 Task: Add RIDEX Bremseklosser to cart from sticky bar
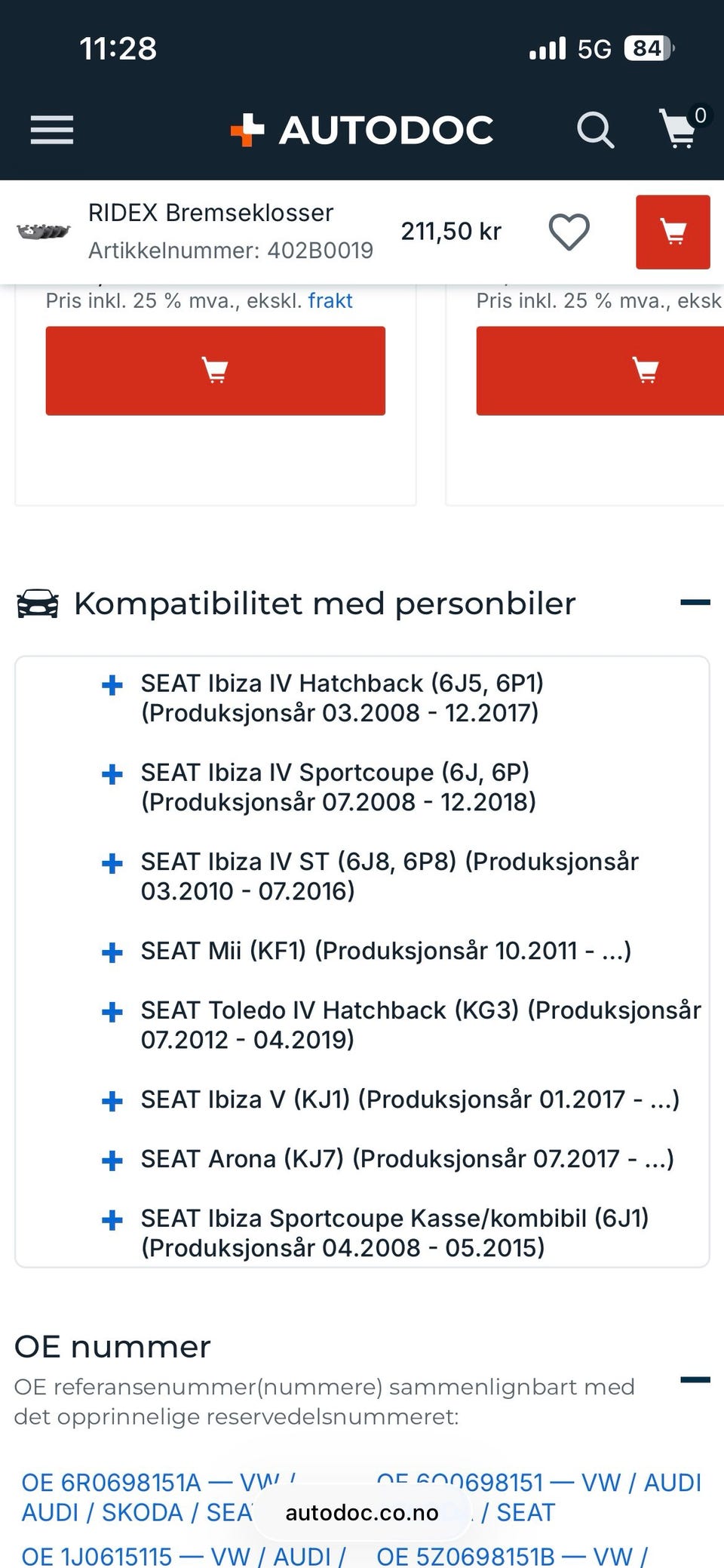[673, 232]
